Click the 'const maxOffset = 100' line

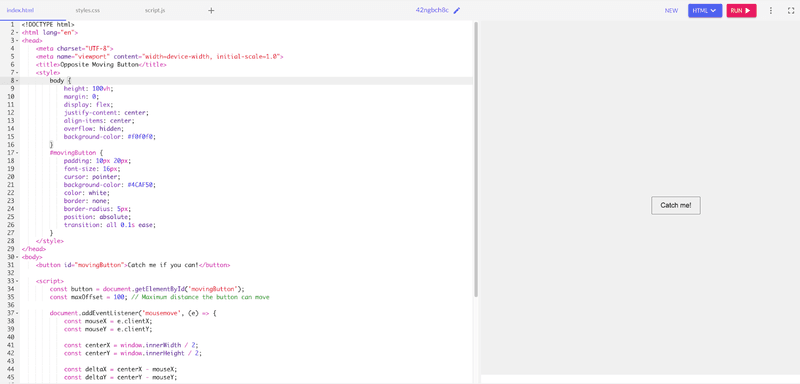click(x=159, y=297)
